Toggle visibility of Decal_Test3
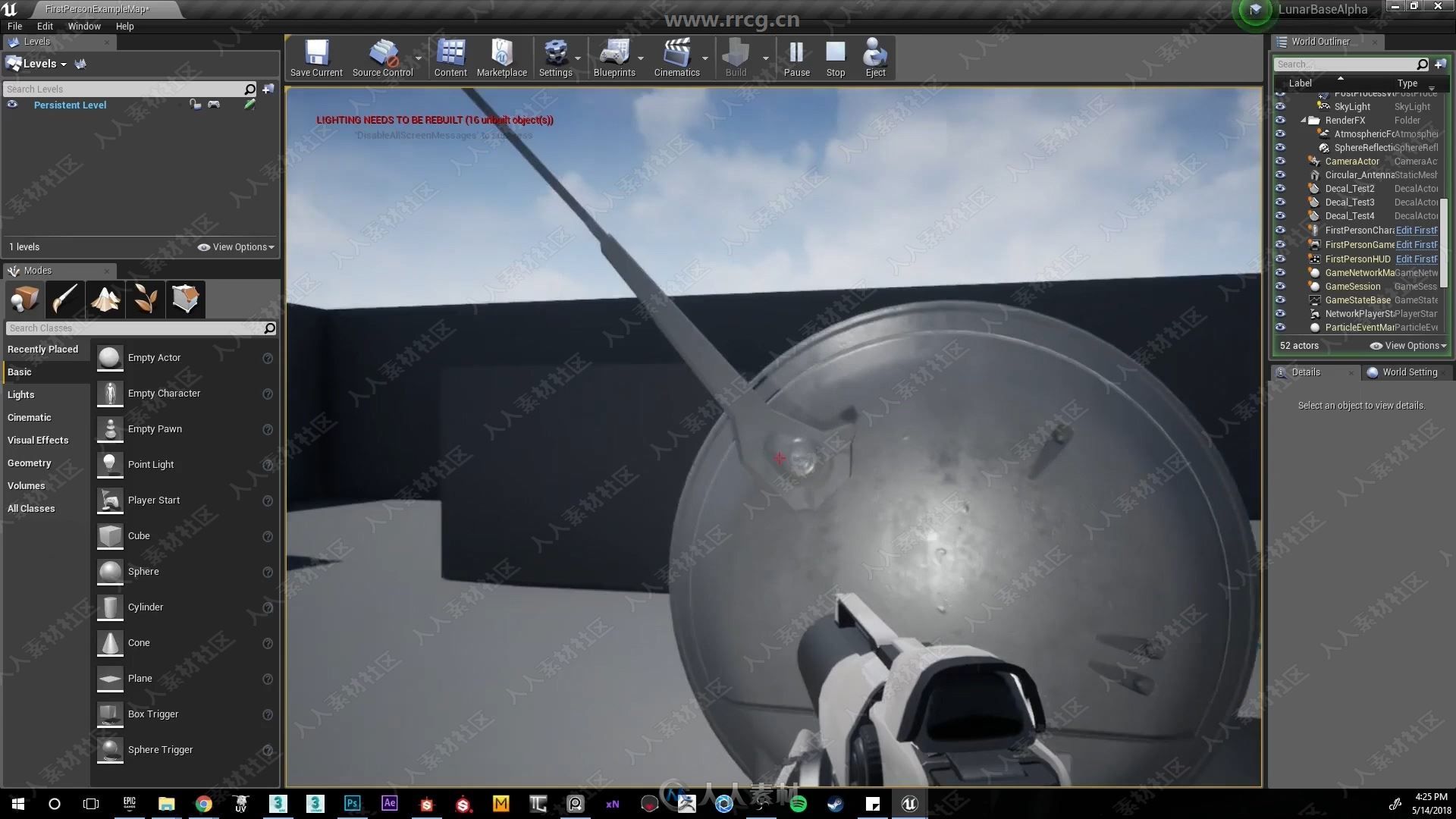1456x819 pixels. 1281,202
